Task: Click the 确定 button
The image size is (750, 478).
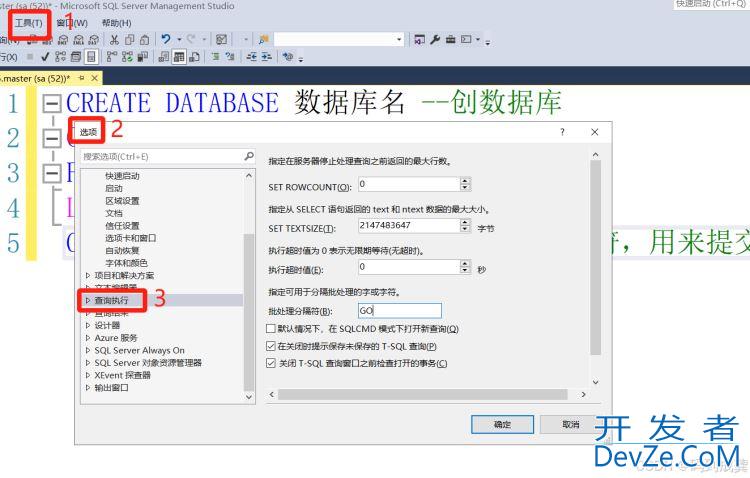Action: coord(502,424)
